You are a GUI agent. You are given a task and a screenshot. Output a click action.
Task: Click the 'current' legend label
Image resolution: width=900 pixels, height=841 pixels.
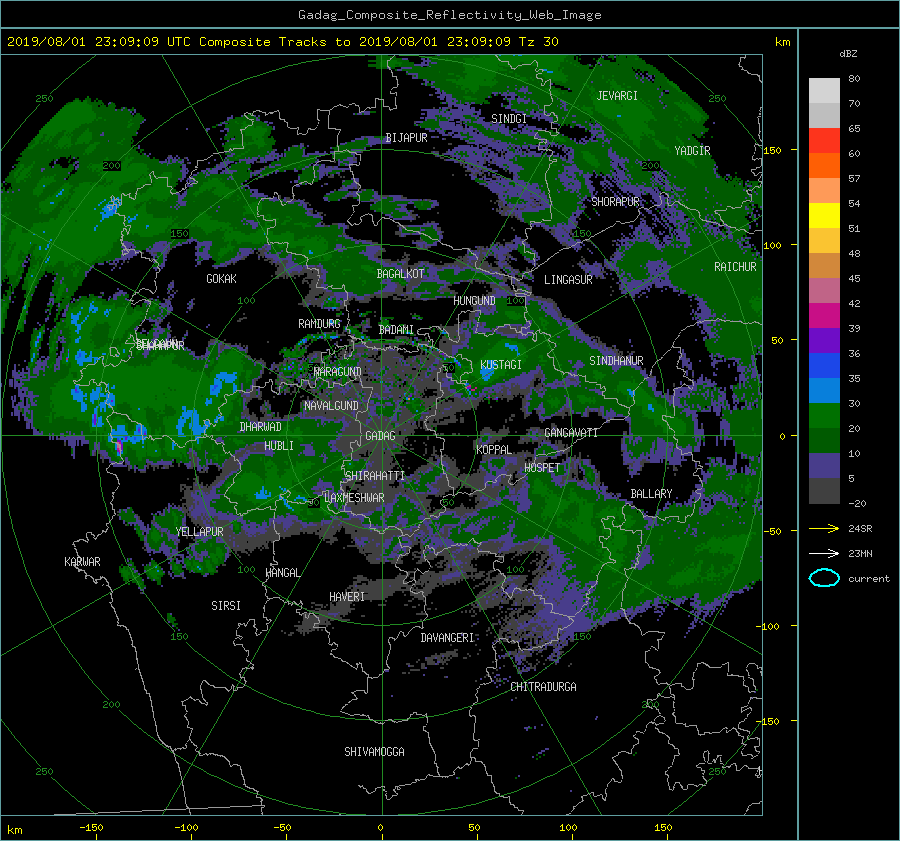tap(868, 579)
